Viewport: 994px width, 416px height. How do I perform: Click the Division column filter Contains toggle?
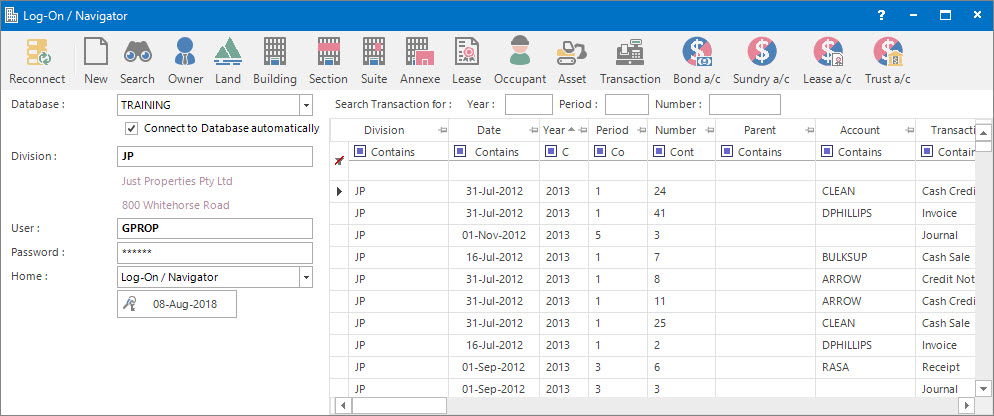click(361, 152)
